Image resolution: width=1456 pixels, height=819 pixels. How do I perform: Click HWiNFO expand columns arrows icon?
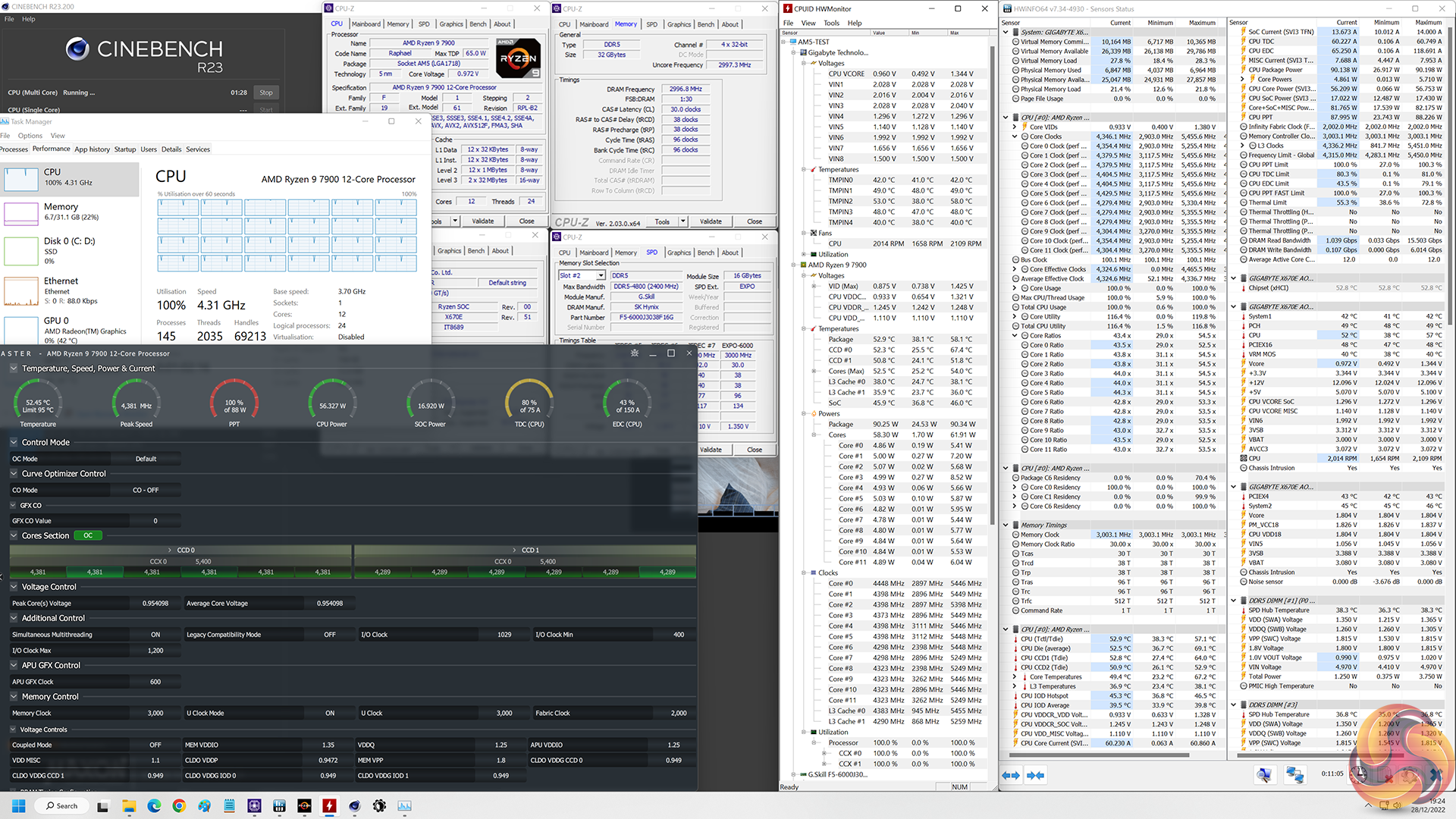[1010, 774]
